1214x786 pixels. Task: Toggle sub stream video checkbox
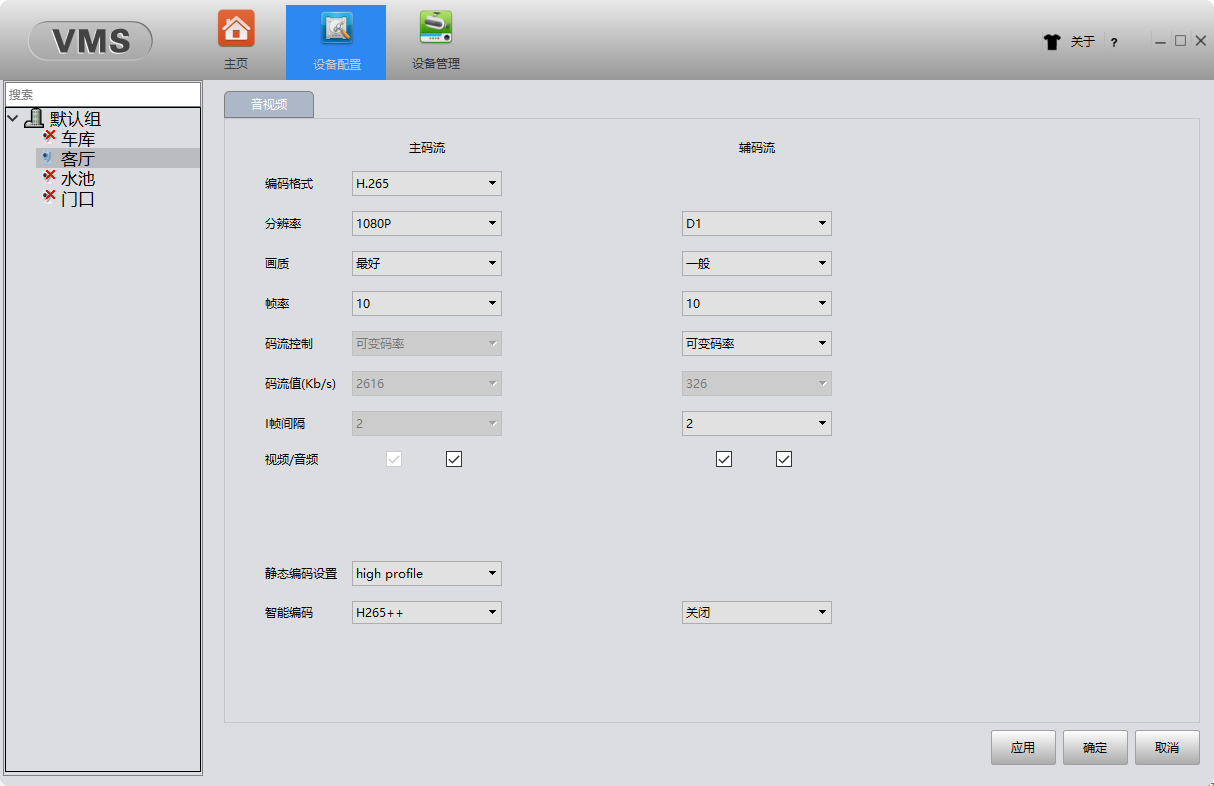point(724,459)
